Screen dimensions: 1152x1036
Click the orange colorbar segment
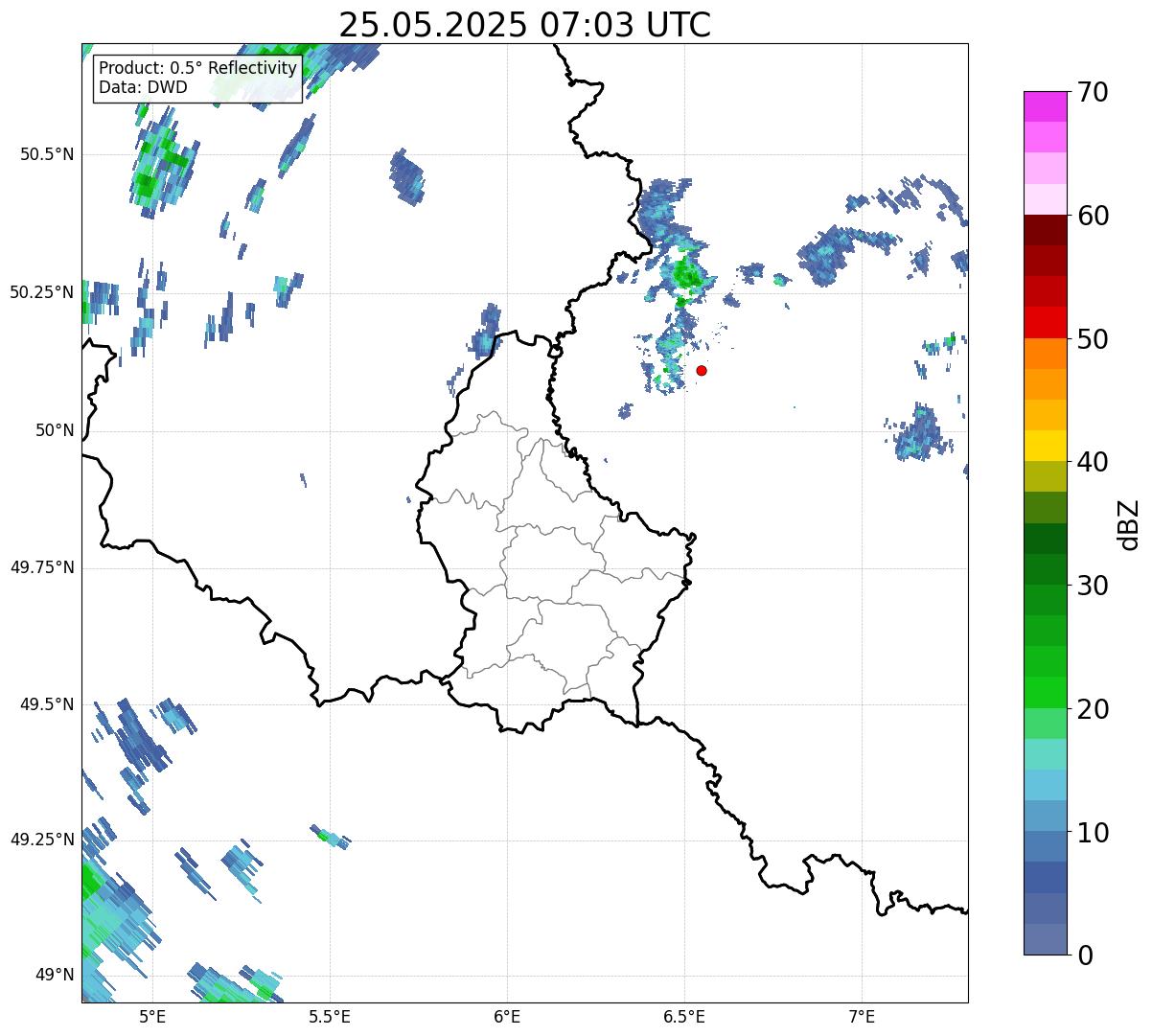[1045, 354]
